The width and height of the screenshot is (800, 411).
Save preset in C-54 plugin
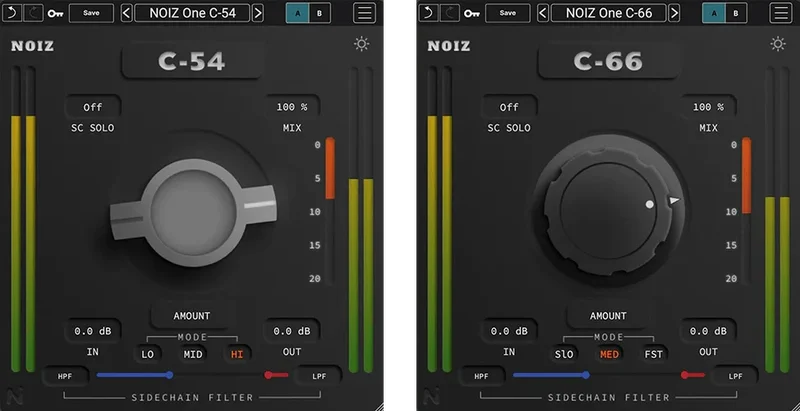point(91,13)
